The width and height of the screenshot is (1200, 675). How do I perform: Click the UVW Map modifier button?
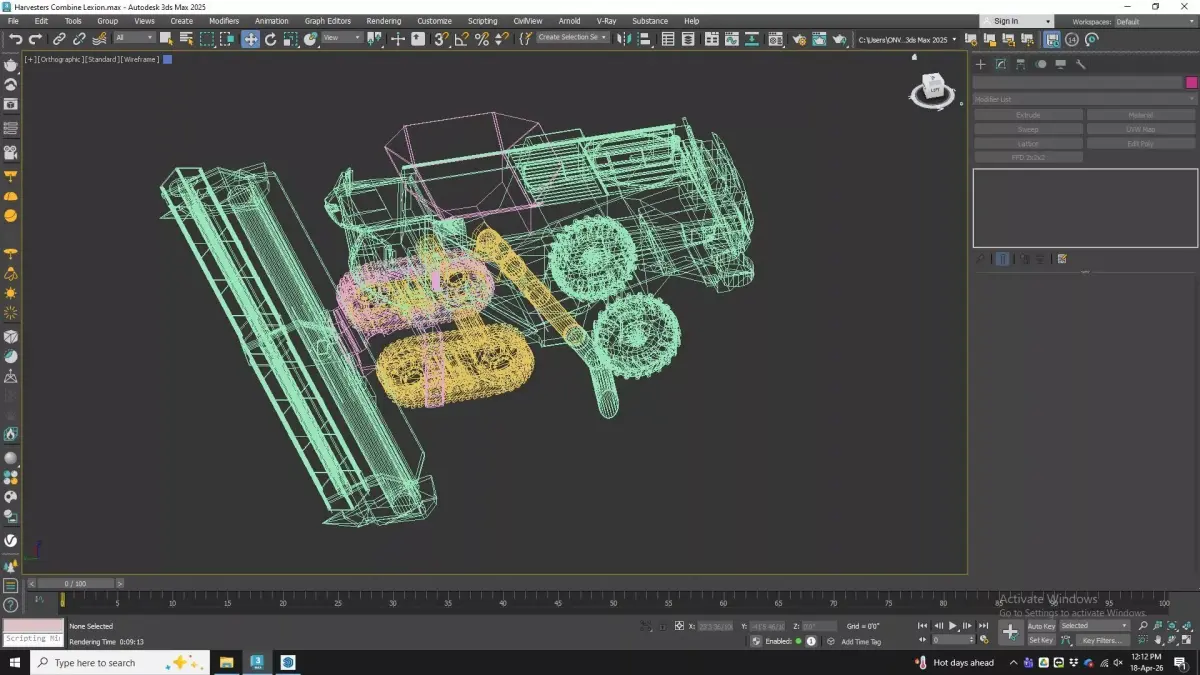(1141, 129)
